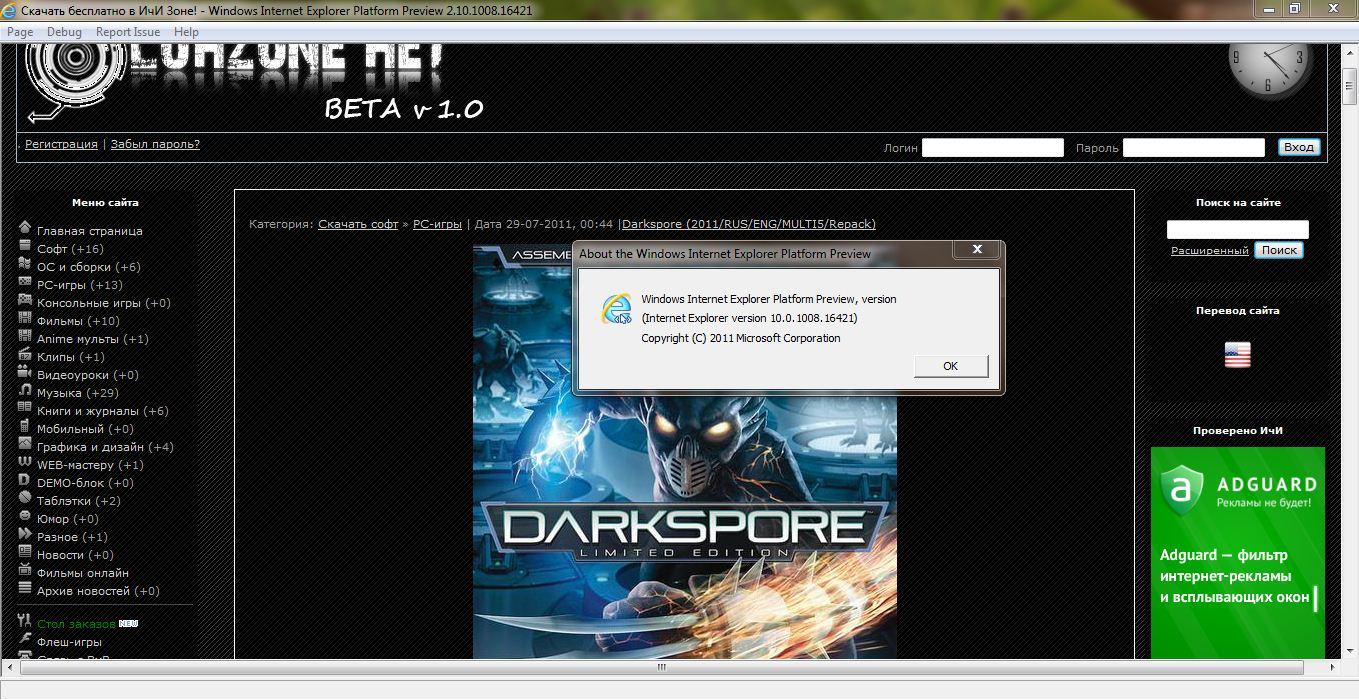
Task: Open the Report Issue menu
Action: (x=128, y=32)
